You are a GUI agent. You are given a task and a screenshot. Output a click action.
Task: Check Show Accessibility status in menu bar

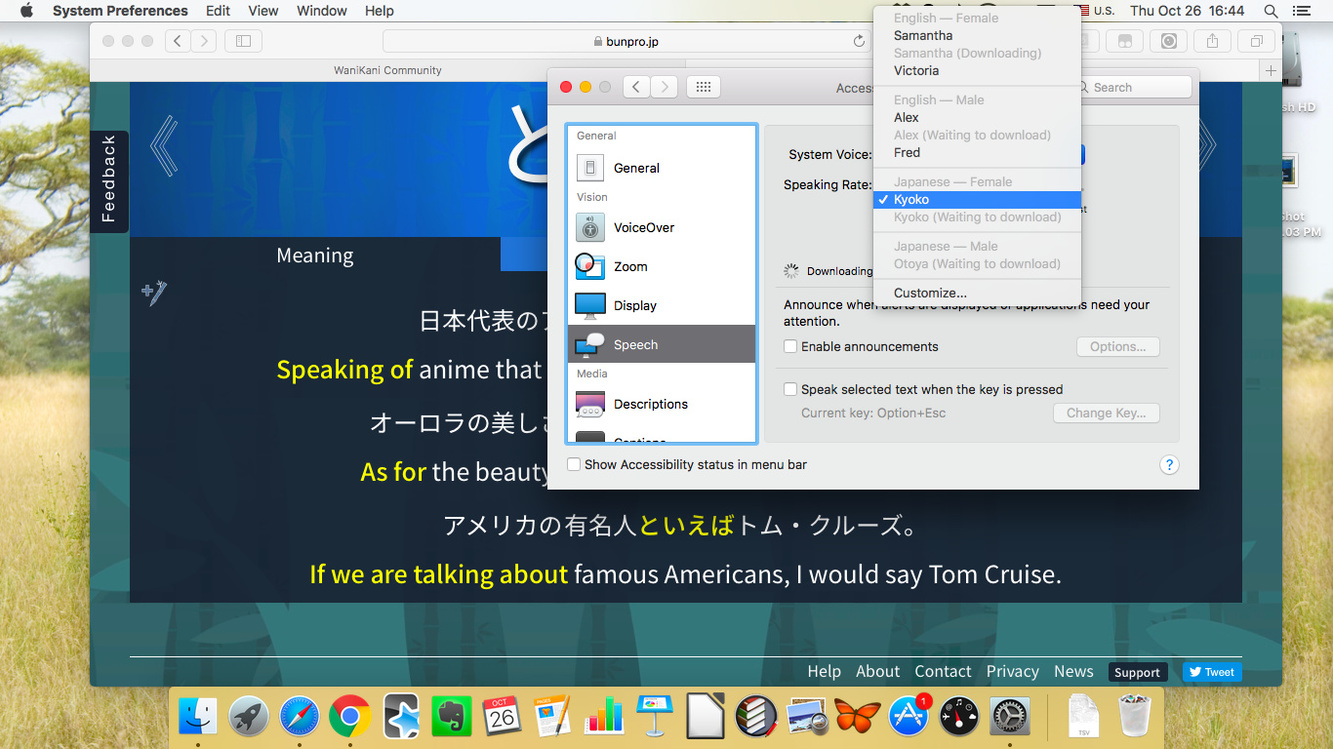point(573,465)
